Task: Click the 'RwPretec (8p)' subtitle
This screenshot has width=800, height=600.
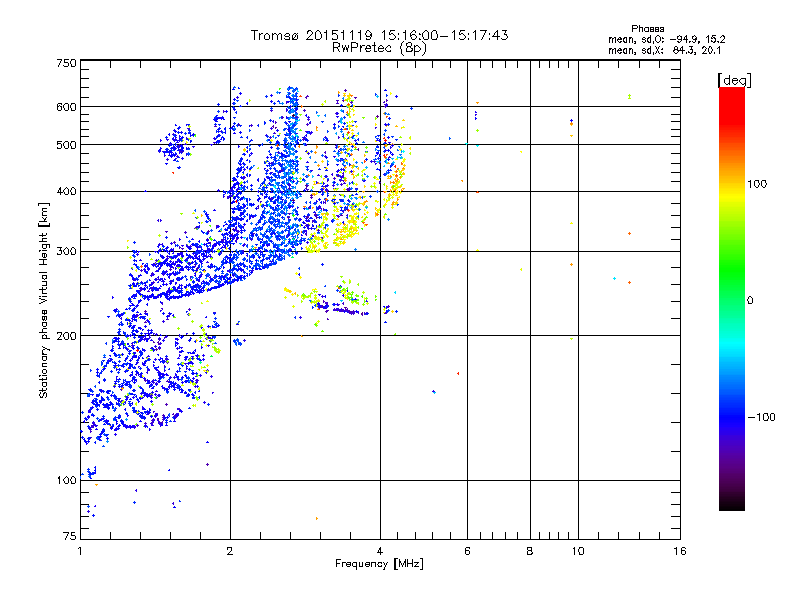Action: (x=379, y=48)
